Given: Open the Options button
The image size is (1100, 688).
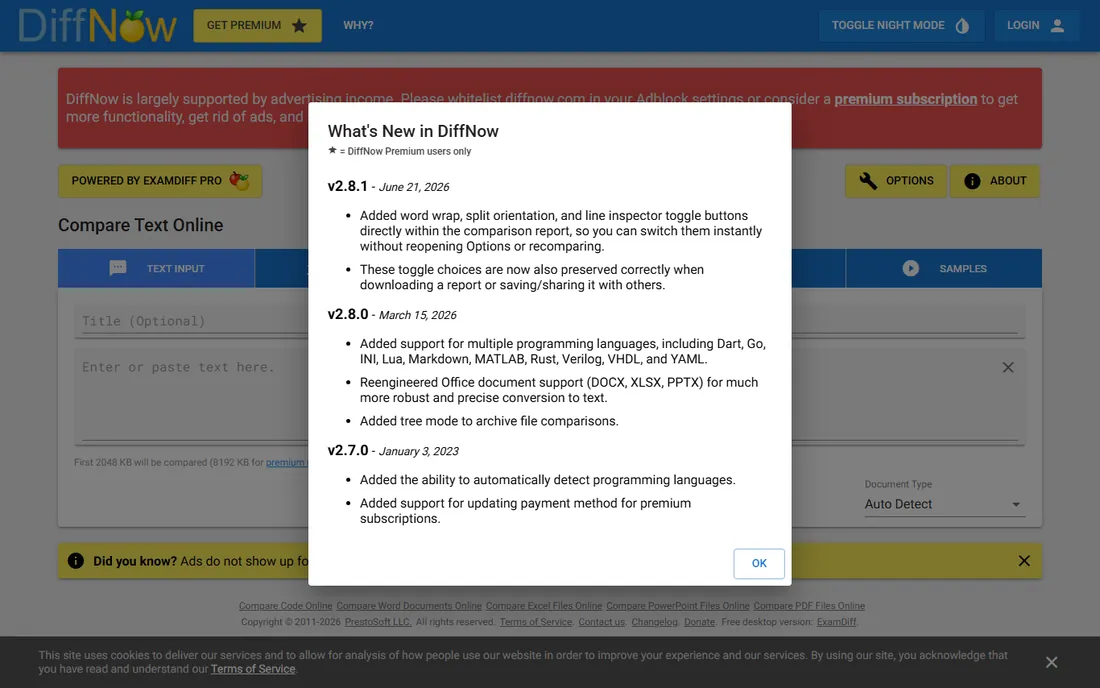Looking at the screenshot, I should [x=896, y=181].
